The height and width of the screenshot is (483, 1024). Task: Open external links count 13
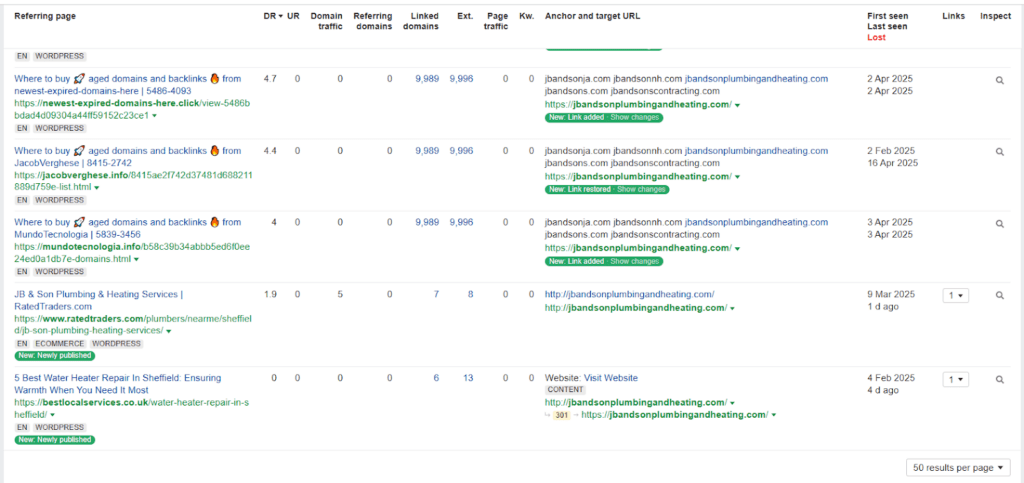[x=468, y=378]
